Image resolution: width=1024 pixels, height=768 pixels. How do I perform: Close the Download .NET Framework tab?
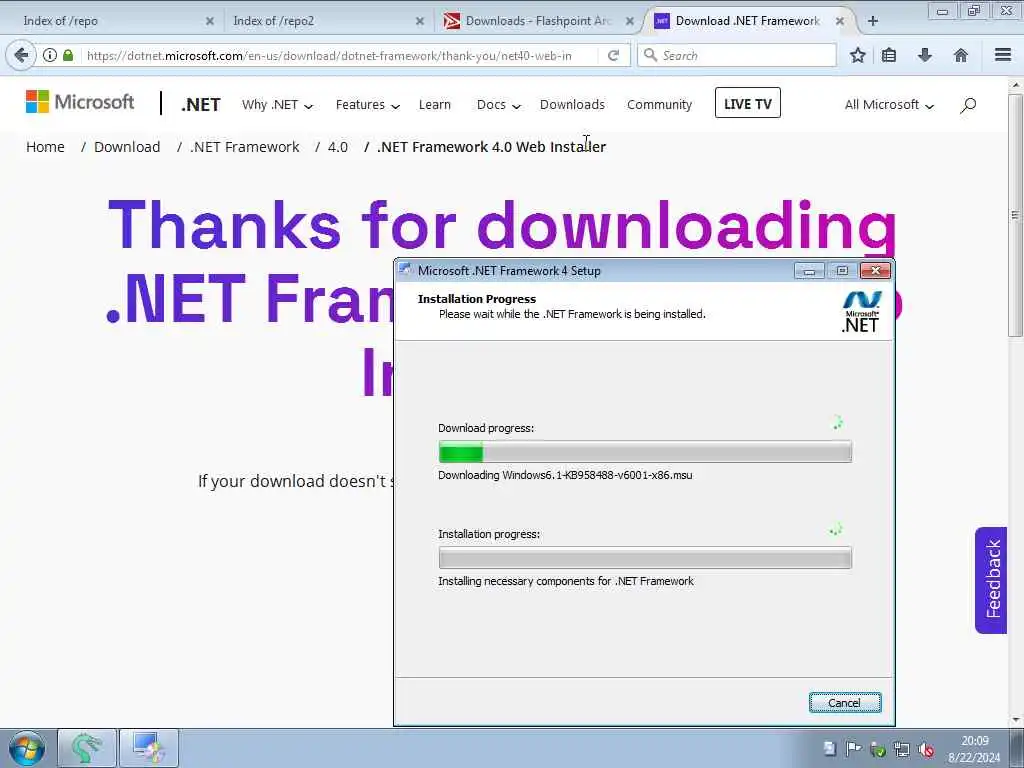pos(840,21)
